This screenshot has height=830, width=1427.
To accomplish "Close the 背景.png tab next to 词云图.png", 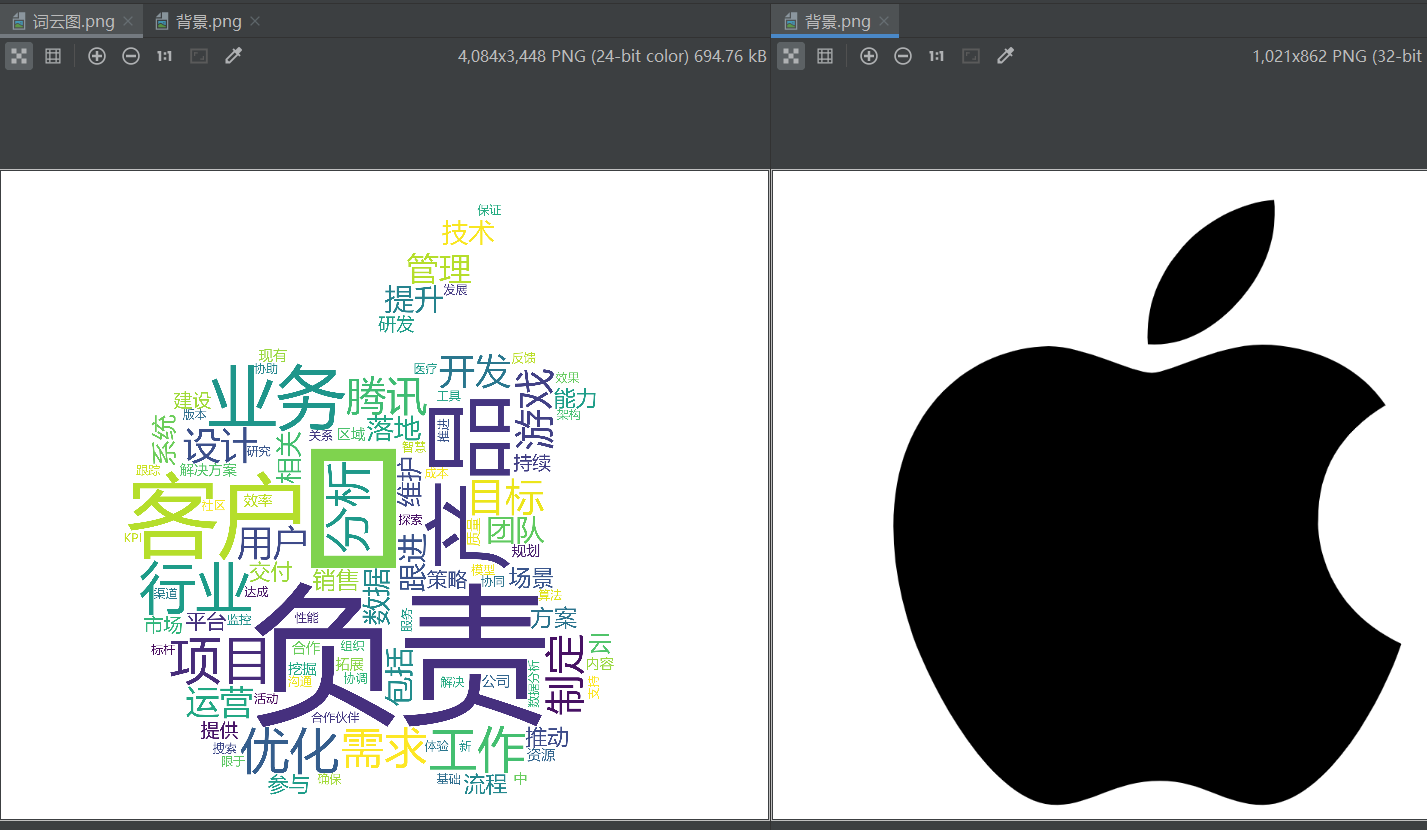I will coord(256,21).
